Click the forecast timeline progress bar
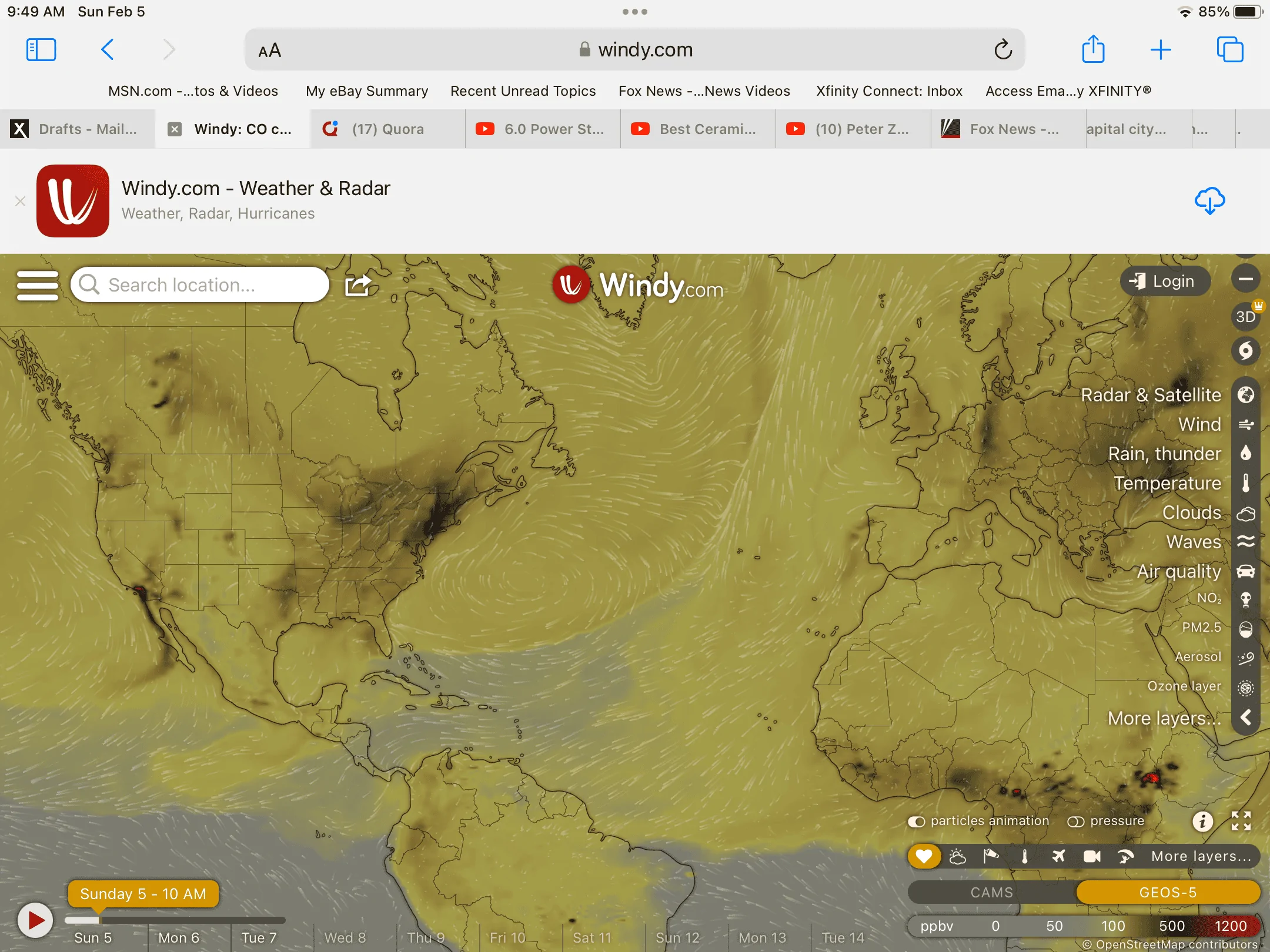 click(x=175, y=920)
